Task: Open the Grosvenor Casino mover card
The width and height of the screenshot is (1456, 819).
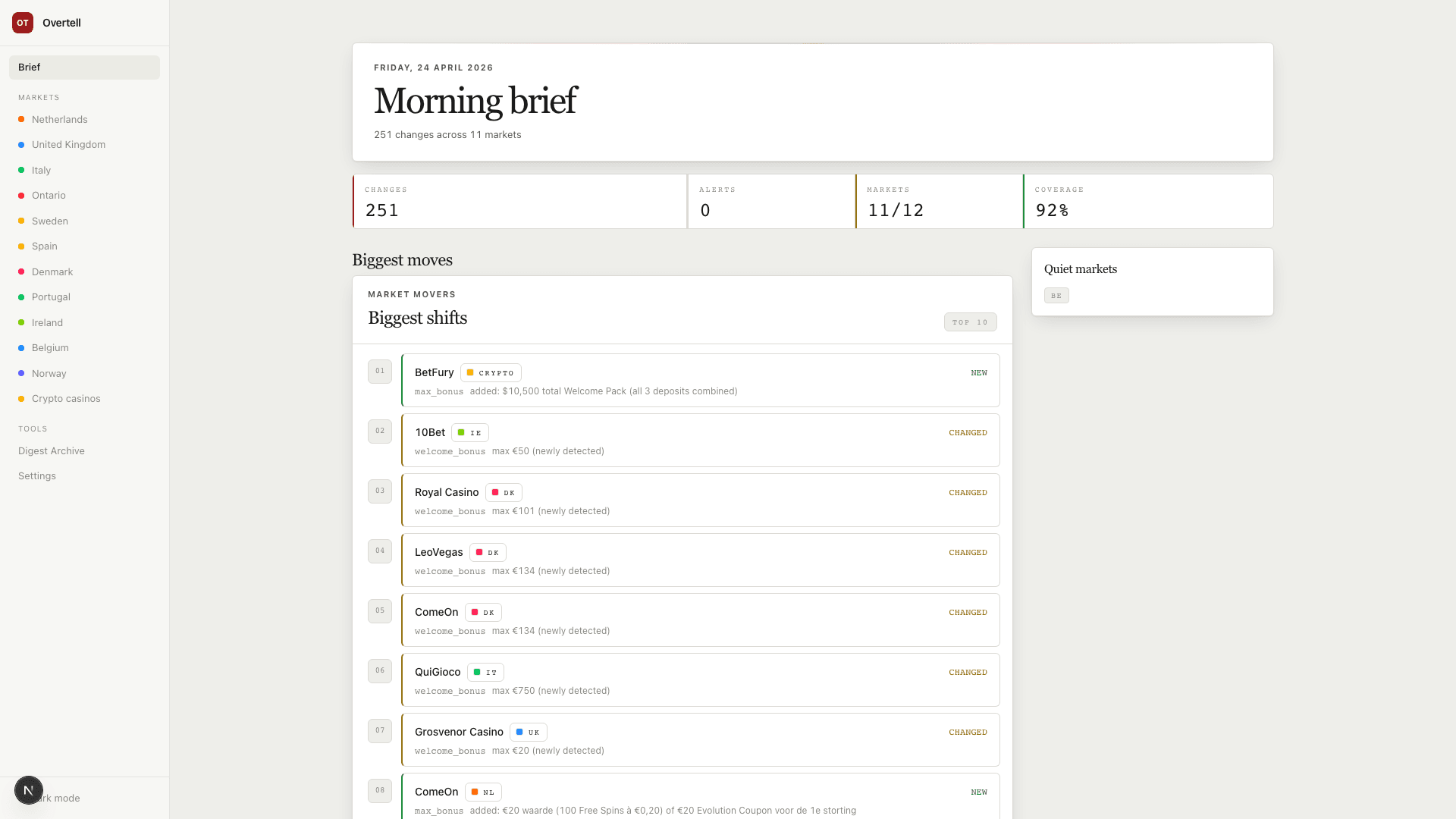Action: coord(700,740)
